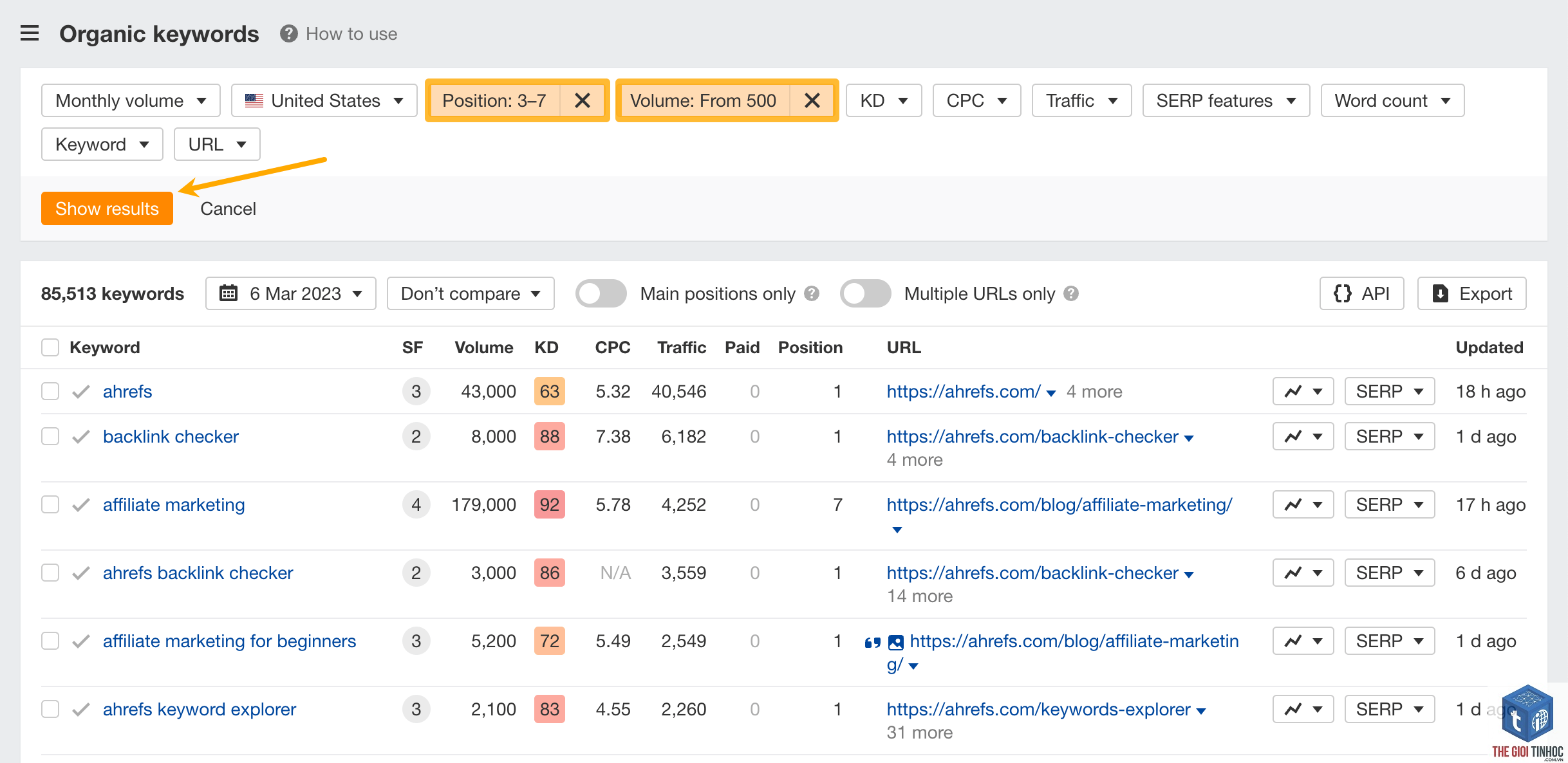
Task: Click the SF badge 4 in affiliate marketing row
Action: point(416,504)
